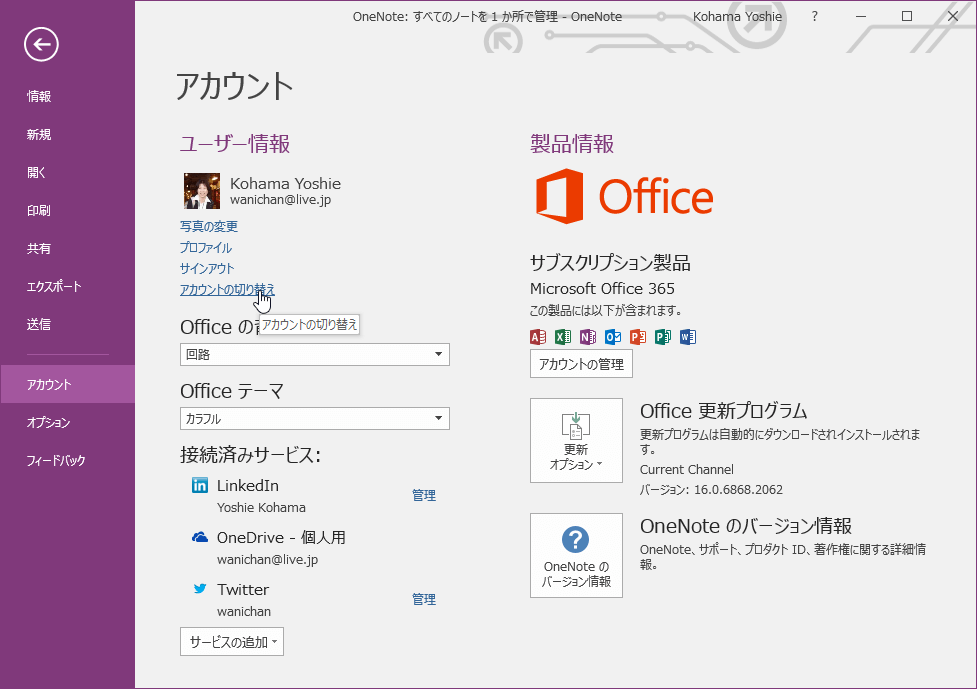Select エクスポート in the sidebar
This screenshot has width=977, height=689.
(x=67, y=287)
